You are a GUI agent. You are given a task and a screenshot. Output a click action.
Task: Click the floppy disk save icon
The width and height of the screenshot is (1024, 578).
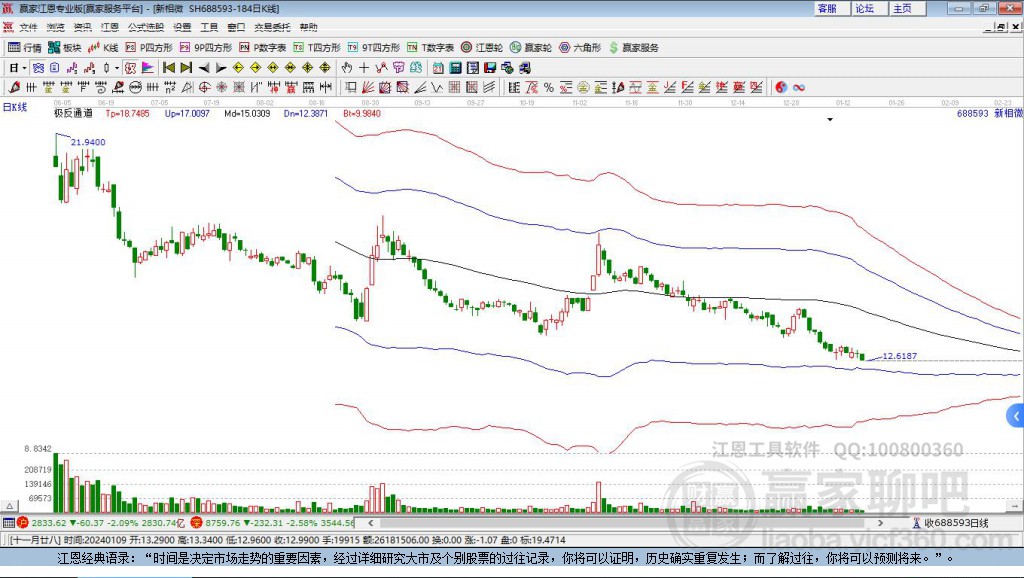pyautogui.click(x=490, y=67)
